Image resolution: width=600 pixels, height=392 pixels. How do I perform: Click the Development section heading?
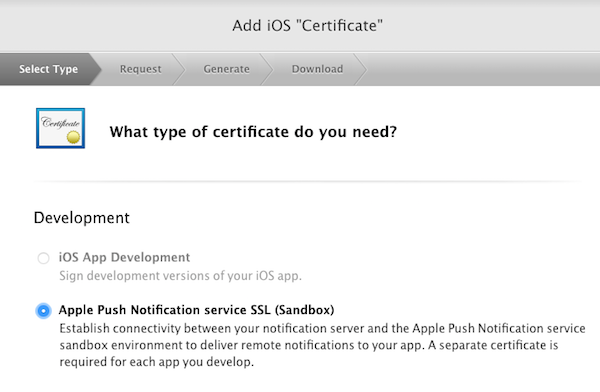[82, 218]
